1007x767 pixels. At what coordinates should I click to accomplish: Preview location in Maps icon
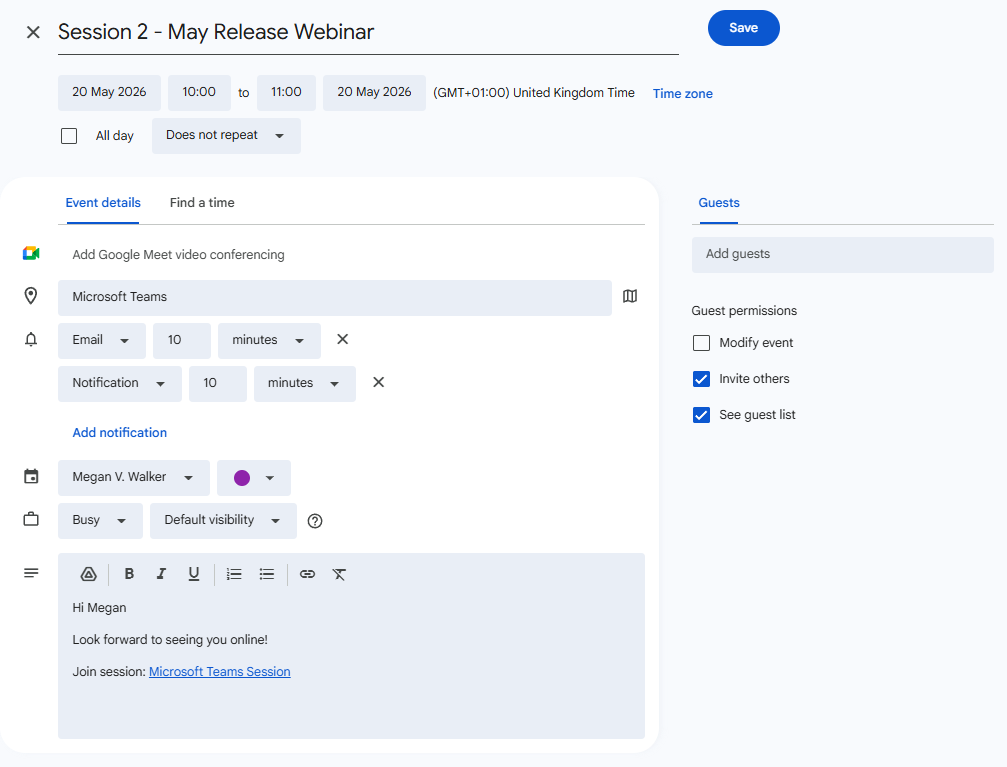pos(630,296)
